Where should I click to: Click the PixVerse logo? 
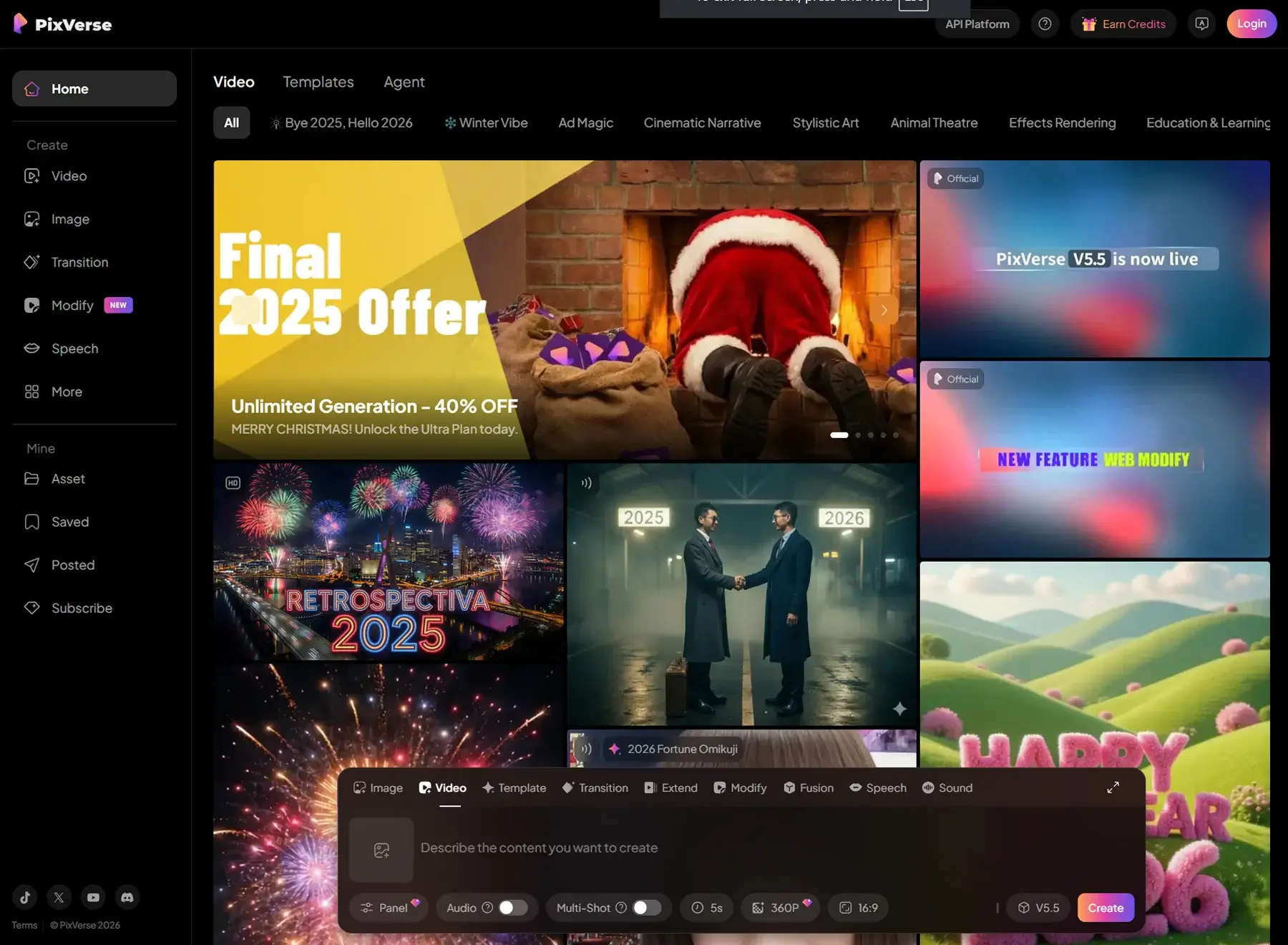pyautogui.click(x=63, y=24)
